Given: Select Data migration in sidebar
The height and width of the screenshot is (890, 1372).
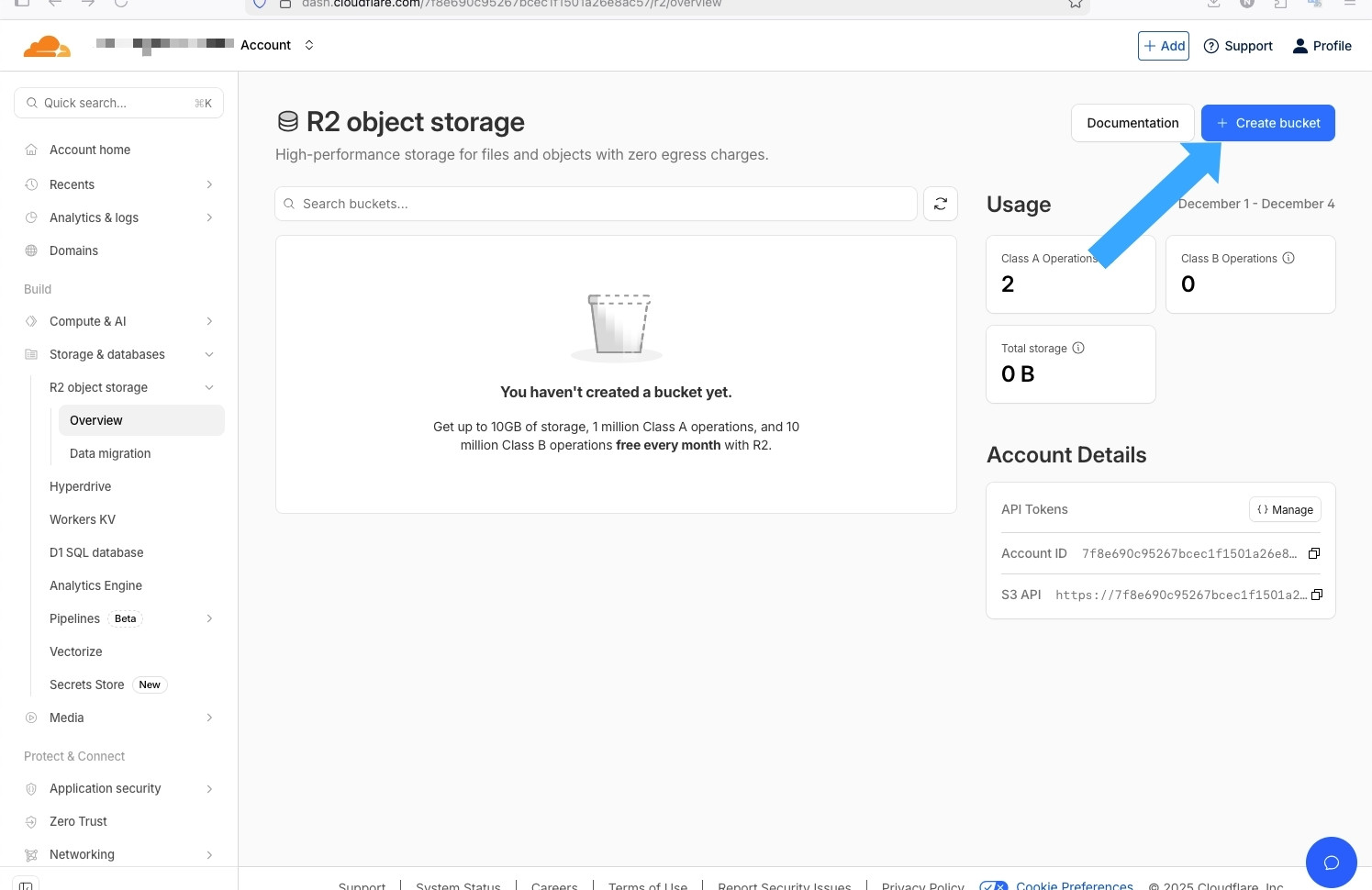Looking at the screenshot, I should click(110, 452).
